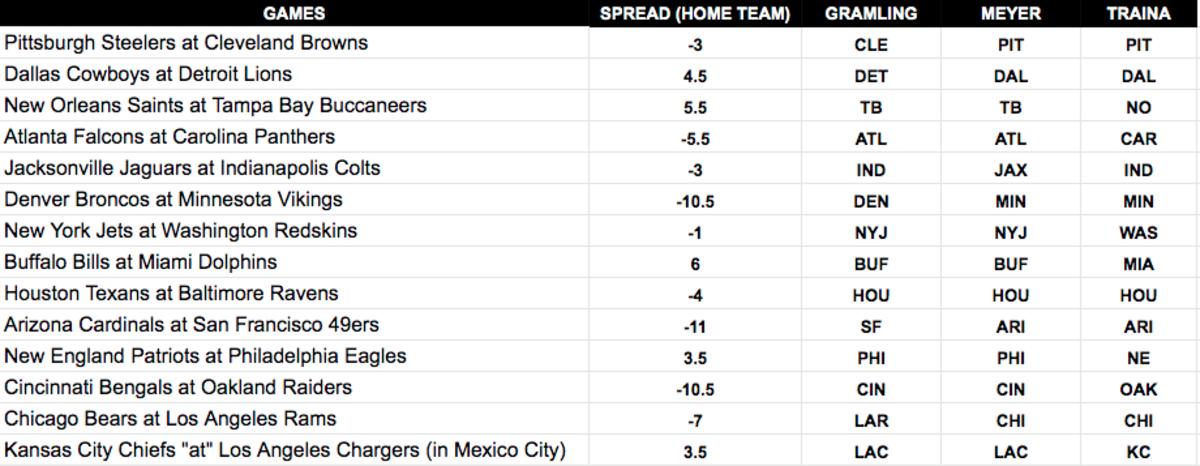Select the Saints at Buccaneers game cell

click(215, 106)
